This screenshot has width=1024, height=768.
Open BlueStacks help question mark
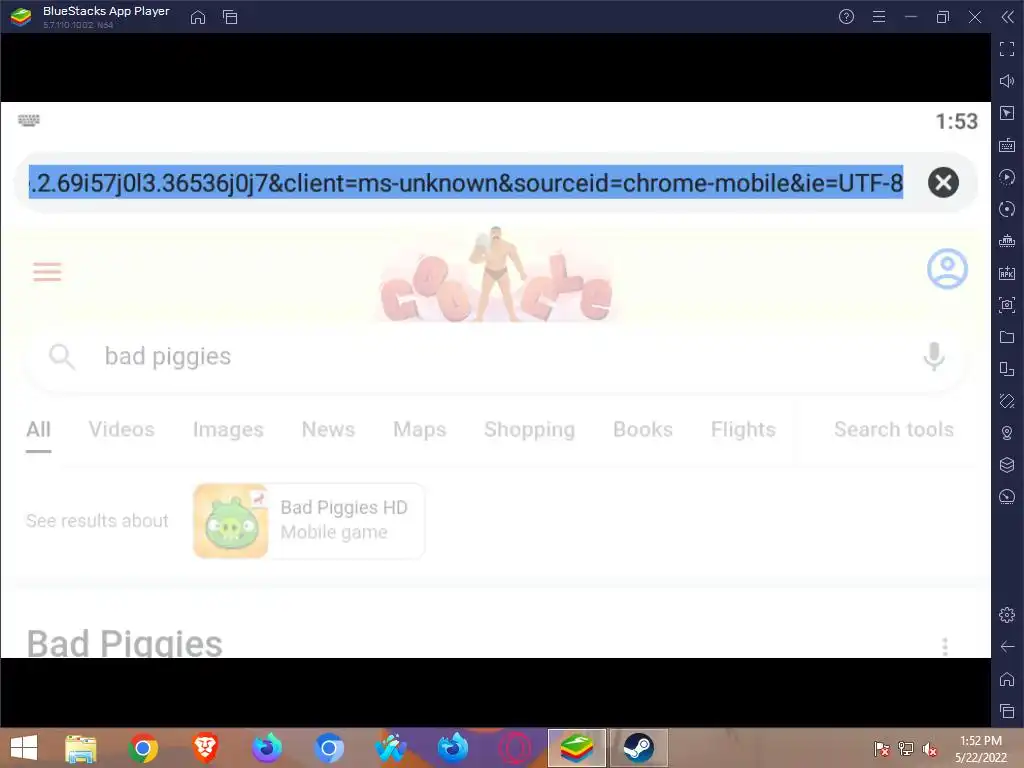[x=846, y=17]
